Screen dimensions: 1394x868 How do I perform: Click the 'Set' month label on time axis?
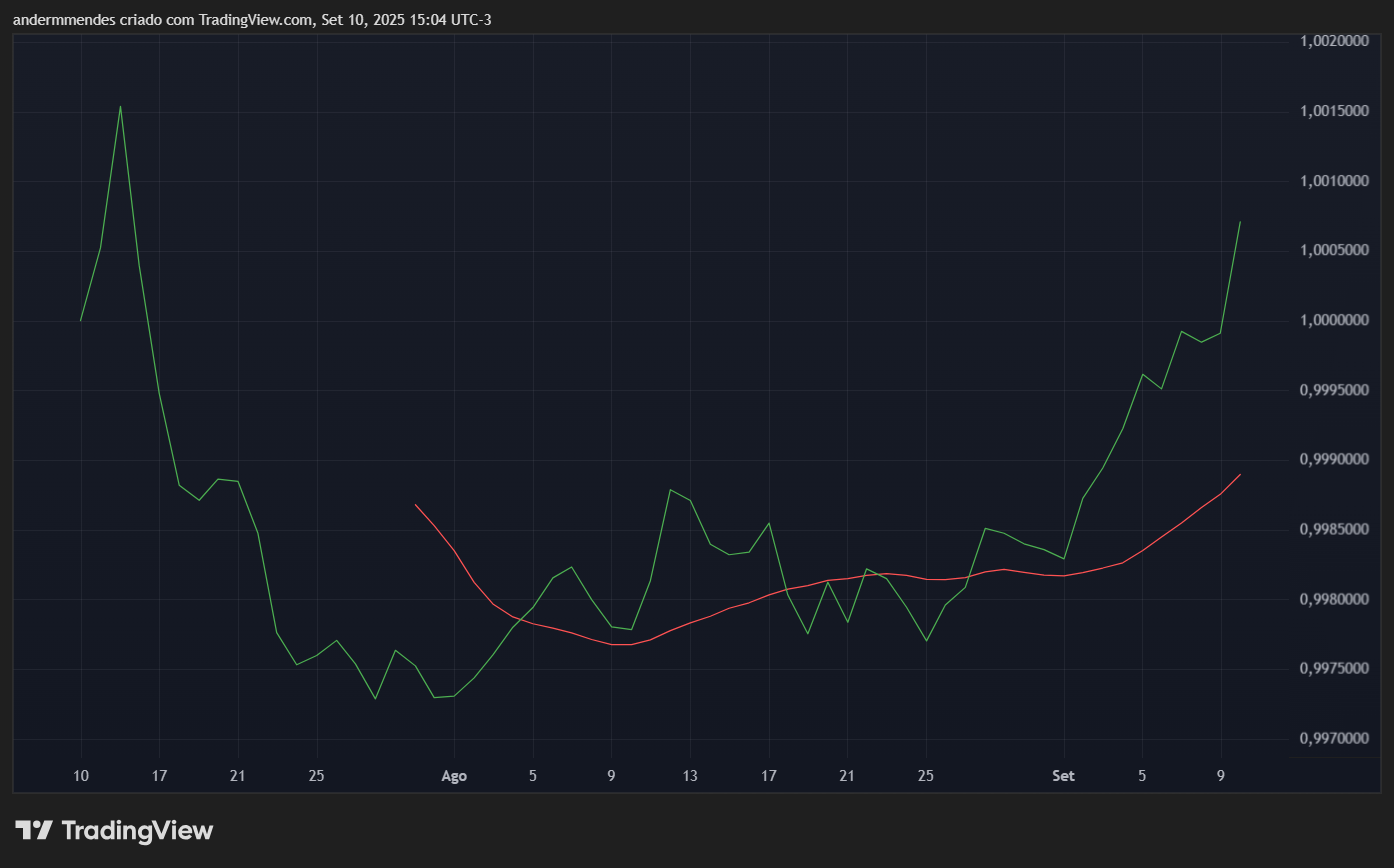1064,775
